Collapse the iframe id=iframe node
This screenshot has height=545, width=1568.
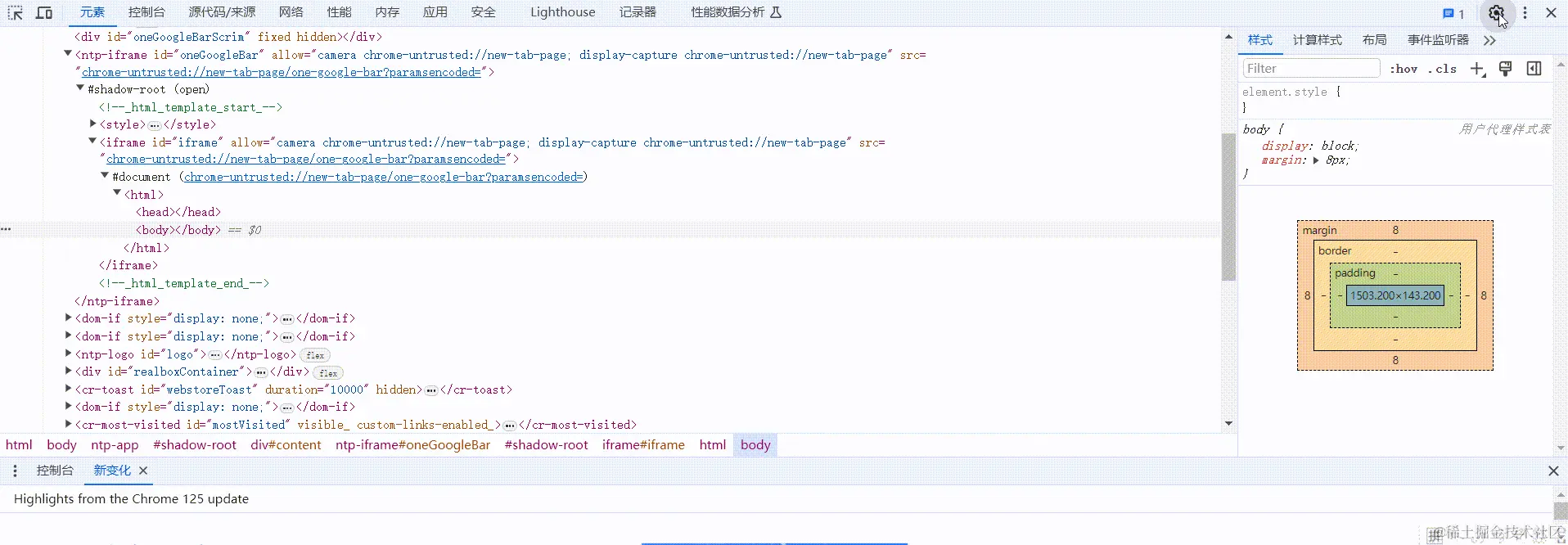tap(92, 142)
